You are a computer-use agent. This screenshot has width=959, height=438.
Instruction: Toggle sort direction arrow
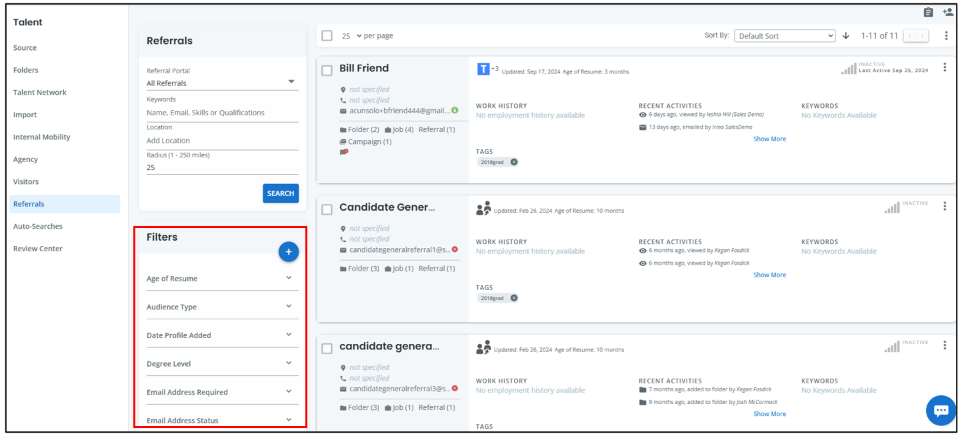[x=846, y=35]
